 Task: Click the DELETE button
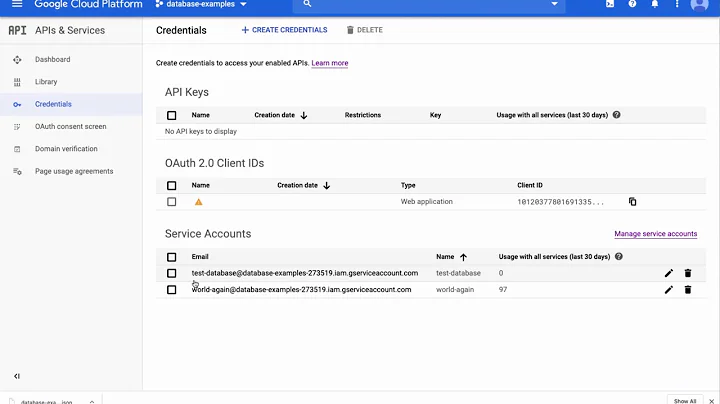365,30
